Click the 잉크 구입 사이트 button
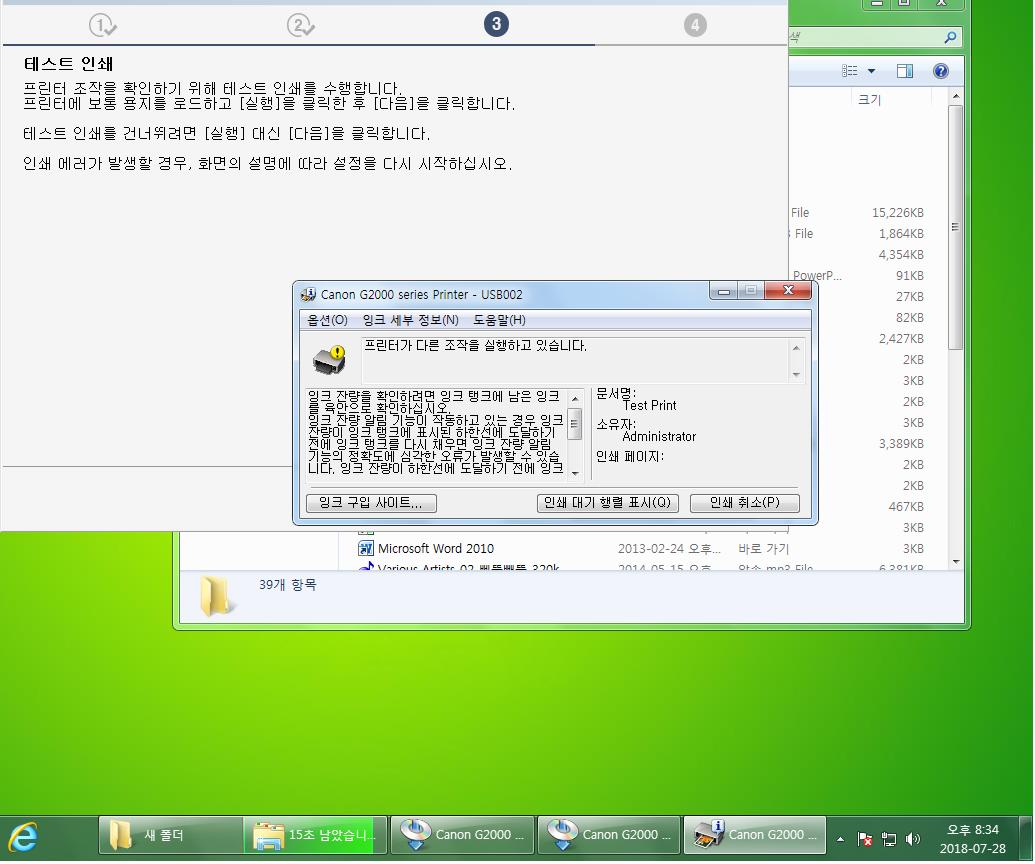 point(371,503)
